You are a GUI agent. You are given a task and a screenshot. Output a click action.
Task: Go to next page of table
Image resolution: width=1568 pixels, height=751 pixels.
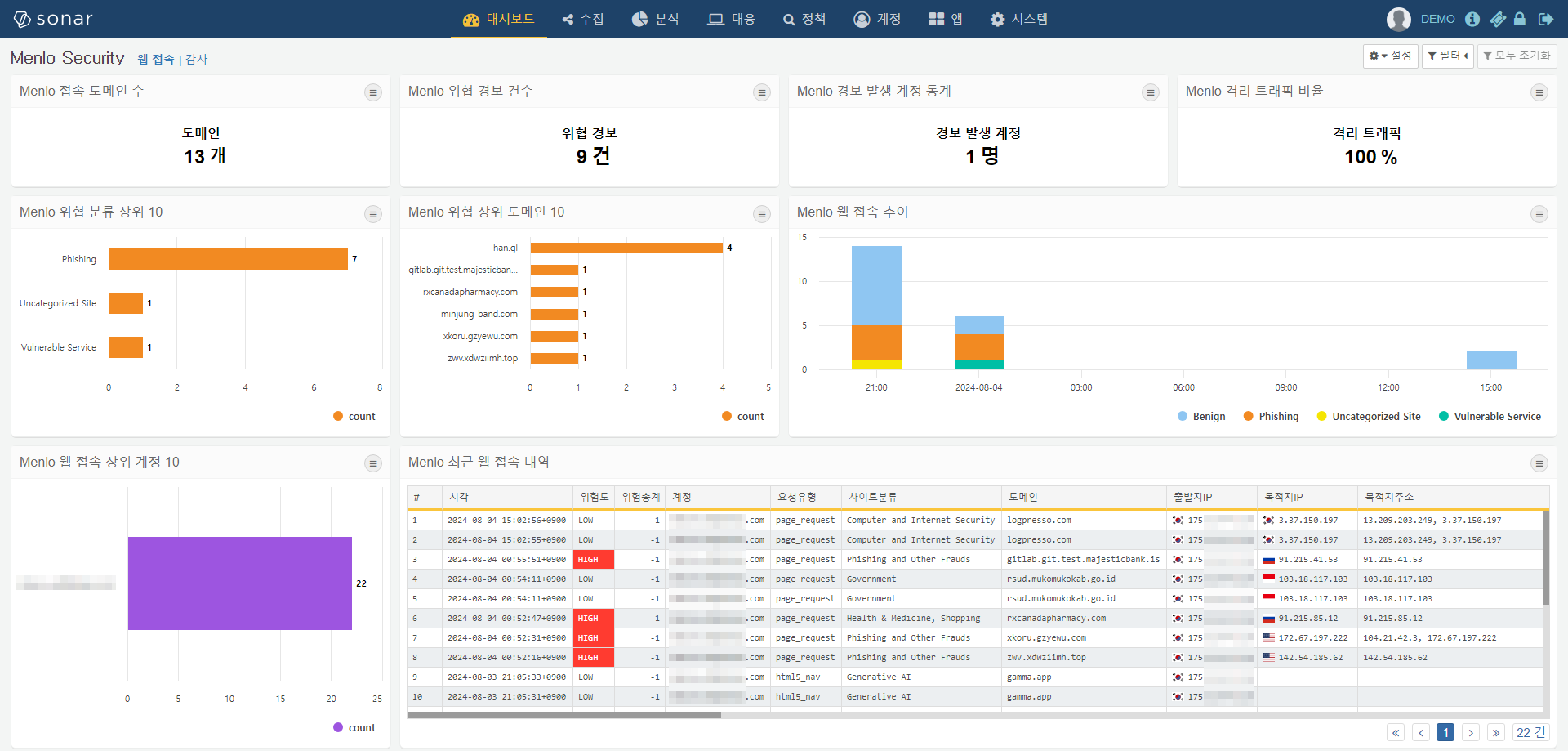[x=1471, y=732]
